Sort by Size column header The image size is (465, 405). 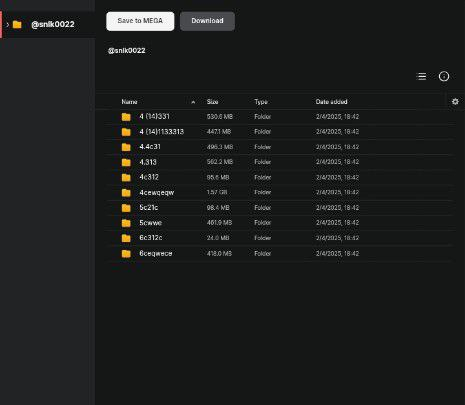pyautogui.click(x=212, y=102)
